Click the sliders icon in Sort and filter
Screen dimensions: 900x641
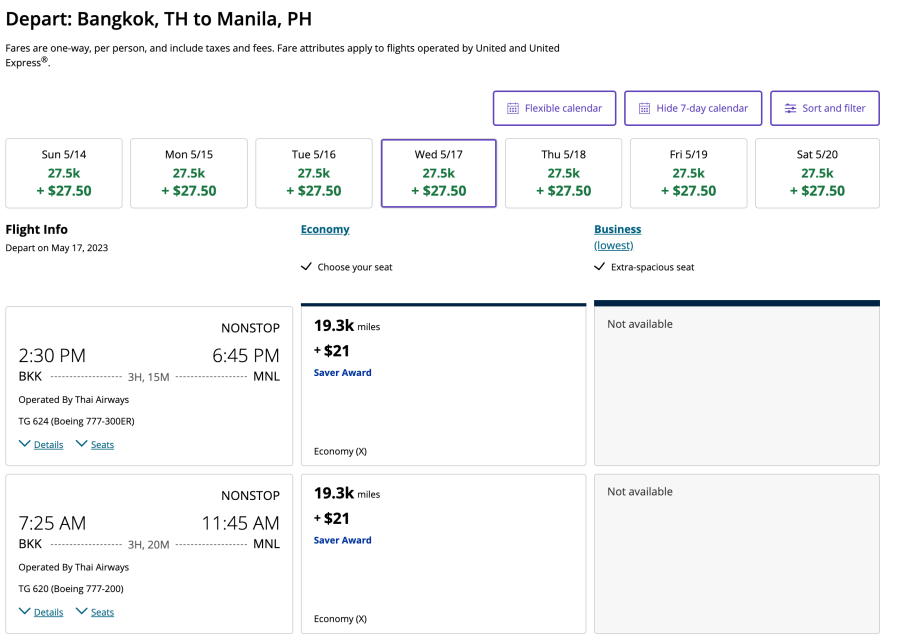point(790,108)
